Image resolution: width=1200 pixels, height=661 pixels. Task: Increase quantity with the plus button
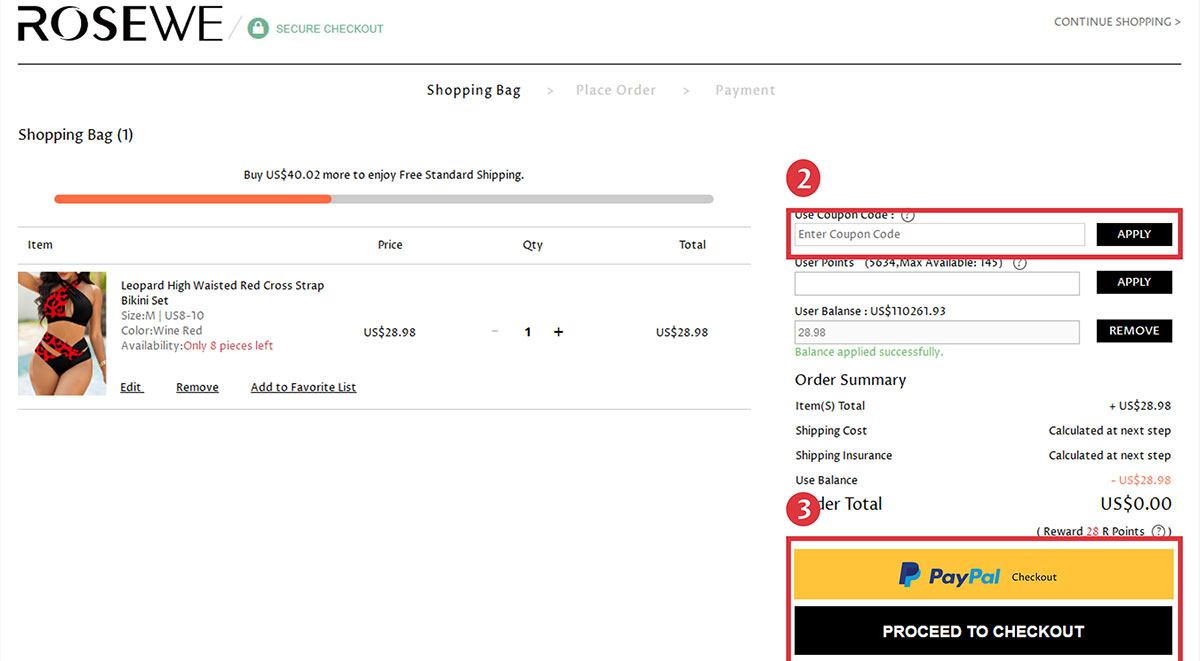(x=558, y=332)
